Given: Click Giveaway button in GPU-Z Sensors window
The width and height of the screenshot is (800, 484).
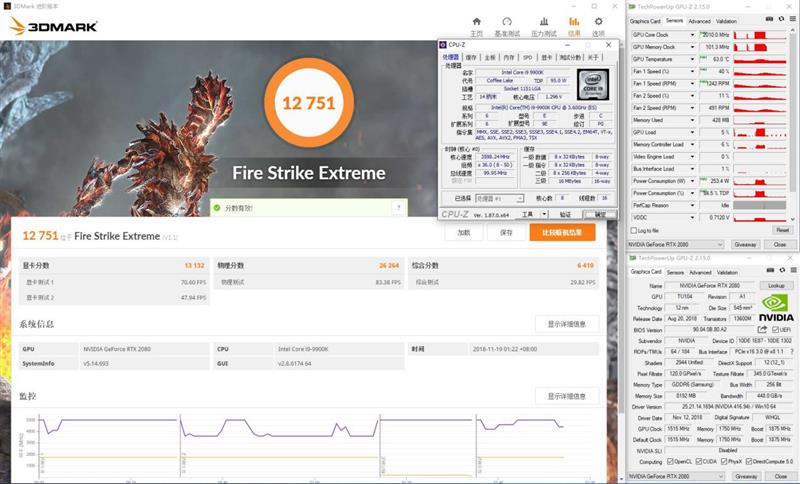Looking at the screenshot, I should (745, 244).
